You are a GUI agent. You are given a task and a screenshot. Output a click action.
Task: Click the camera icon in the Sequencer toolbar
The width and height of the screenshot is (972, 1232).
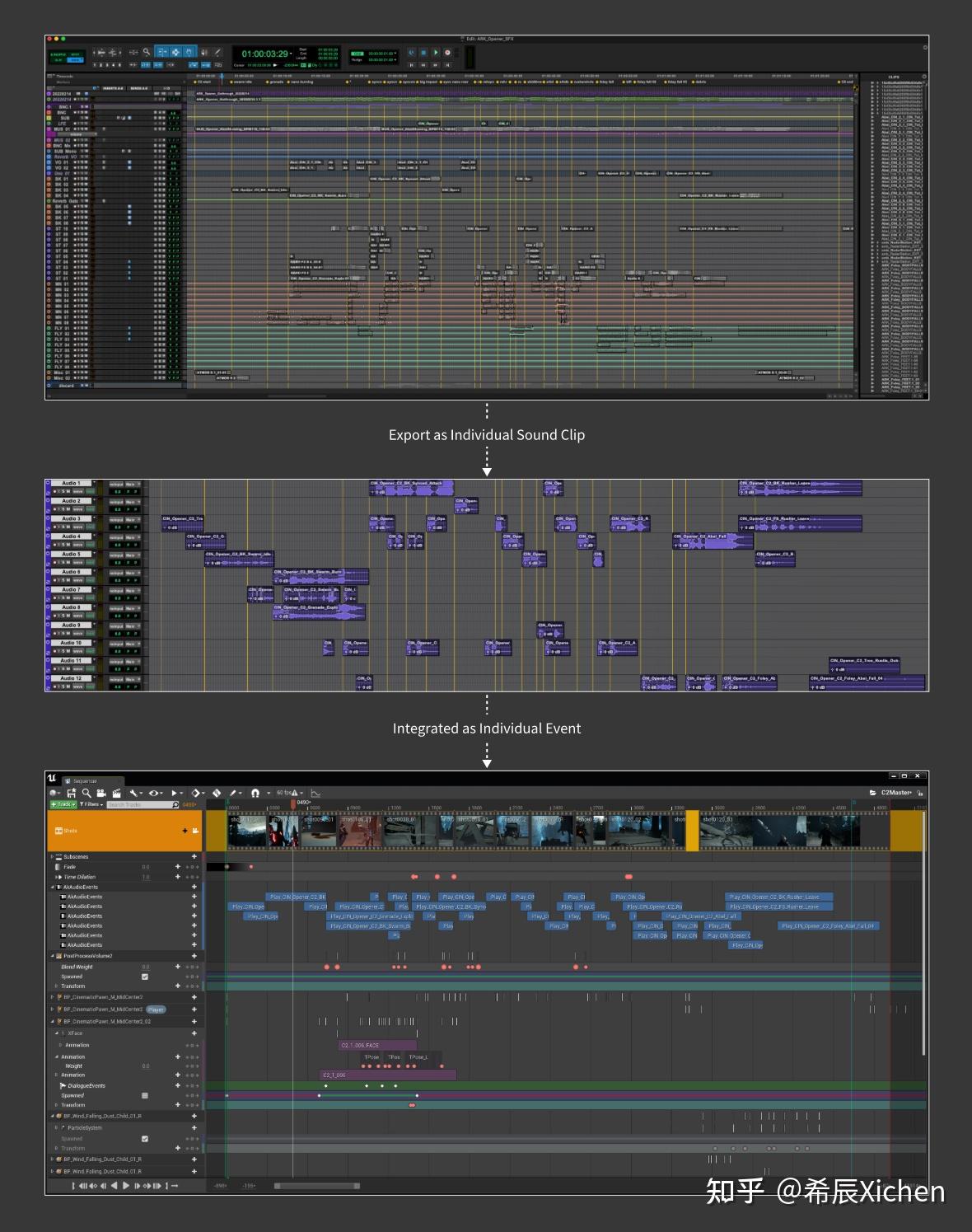click(102, 794)
